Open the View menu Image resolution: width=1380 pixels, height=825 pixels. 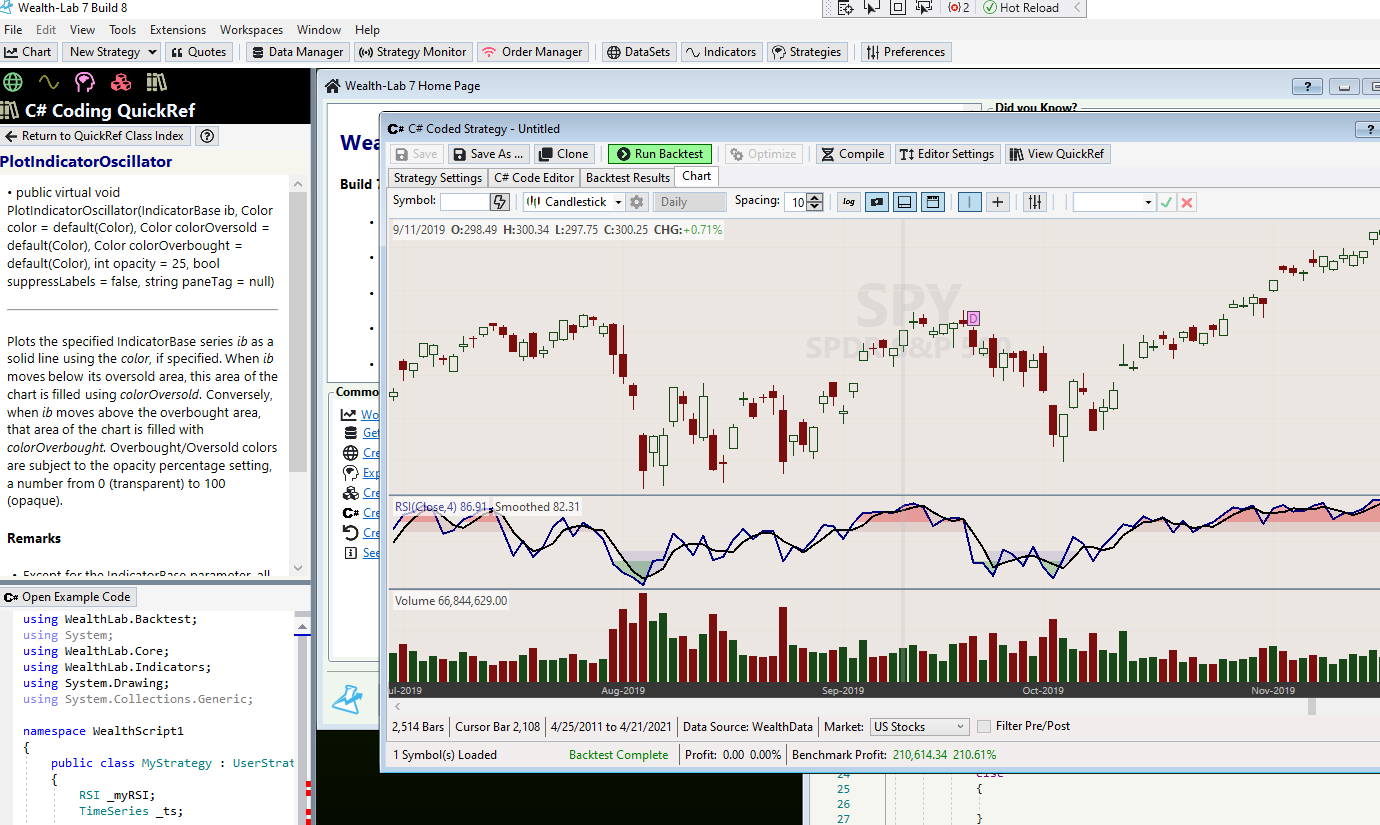83,30
